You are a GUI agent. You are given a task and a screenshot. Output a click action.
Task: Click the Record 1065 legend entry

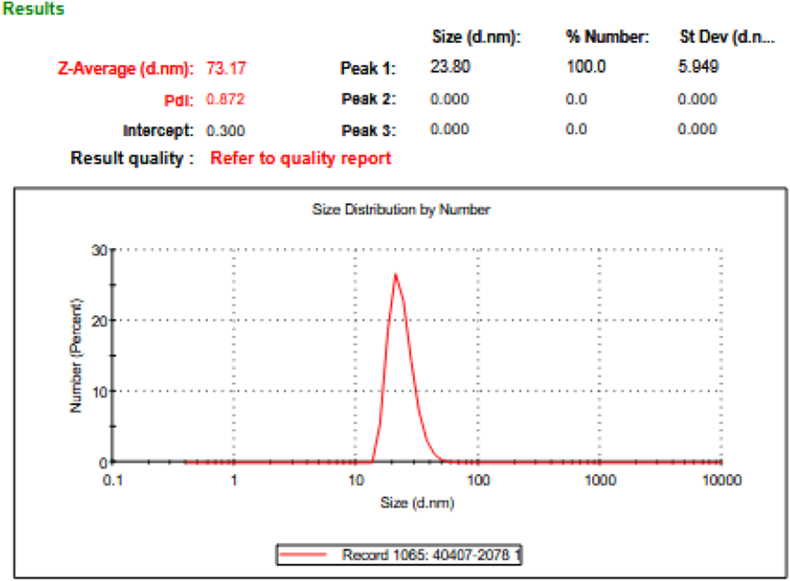(x=399, y=555)
